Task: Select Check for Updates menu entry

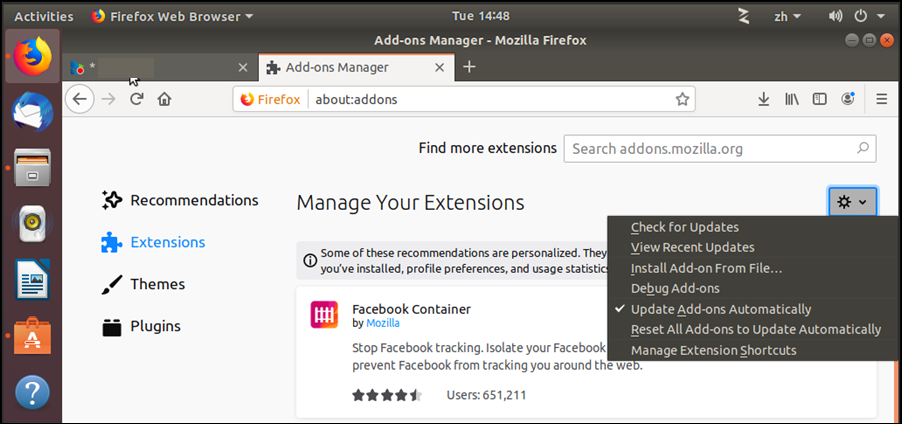Action: click(684, 227)
